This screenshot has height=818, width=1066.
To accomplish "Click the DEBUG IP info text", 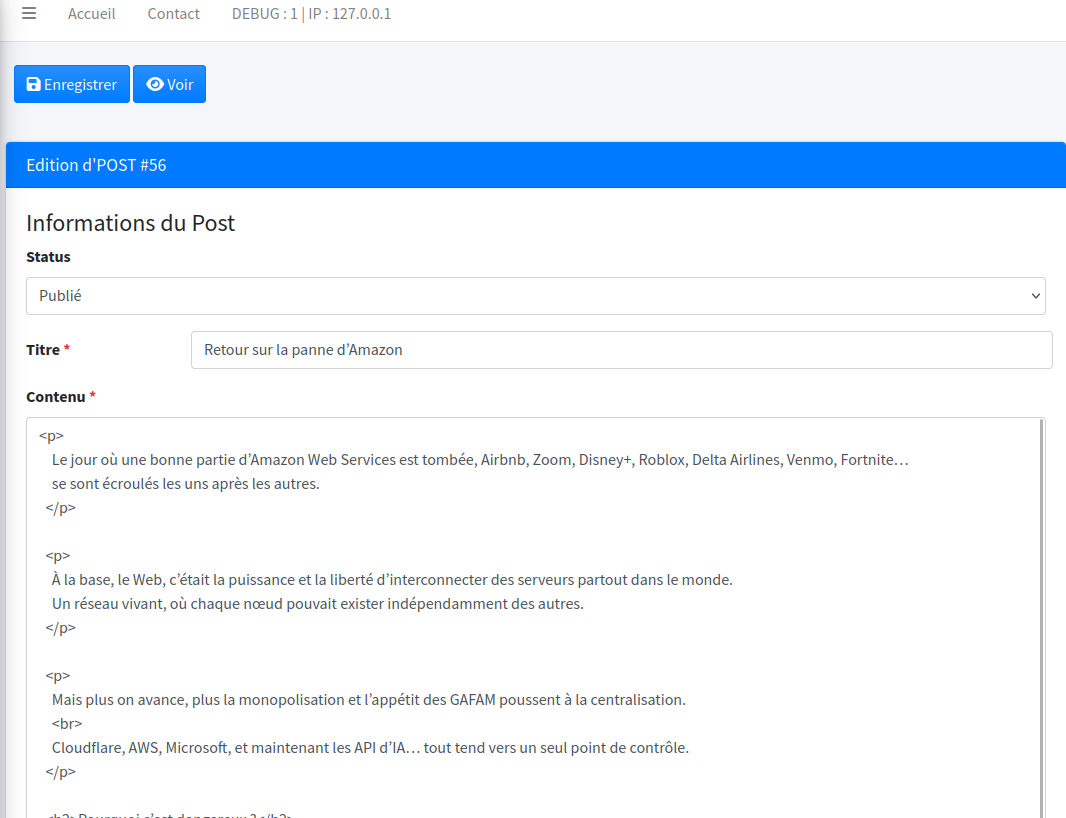I will pos(311,14).
